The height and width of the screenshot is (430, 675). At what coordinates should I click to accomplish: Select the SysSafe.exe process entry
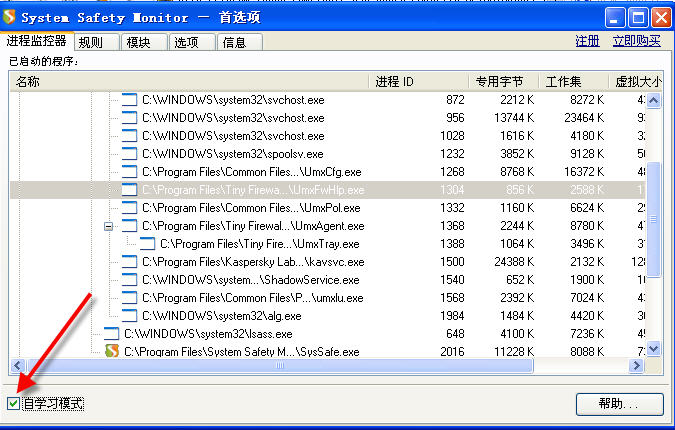(x=242, y=352)
